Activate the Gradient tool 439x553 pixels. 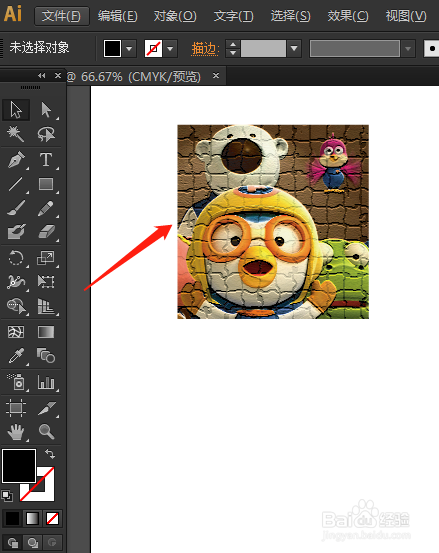click(46, 332)
